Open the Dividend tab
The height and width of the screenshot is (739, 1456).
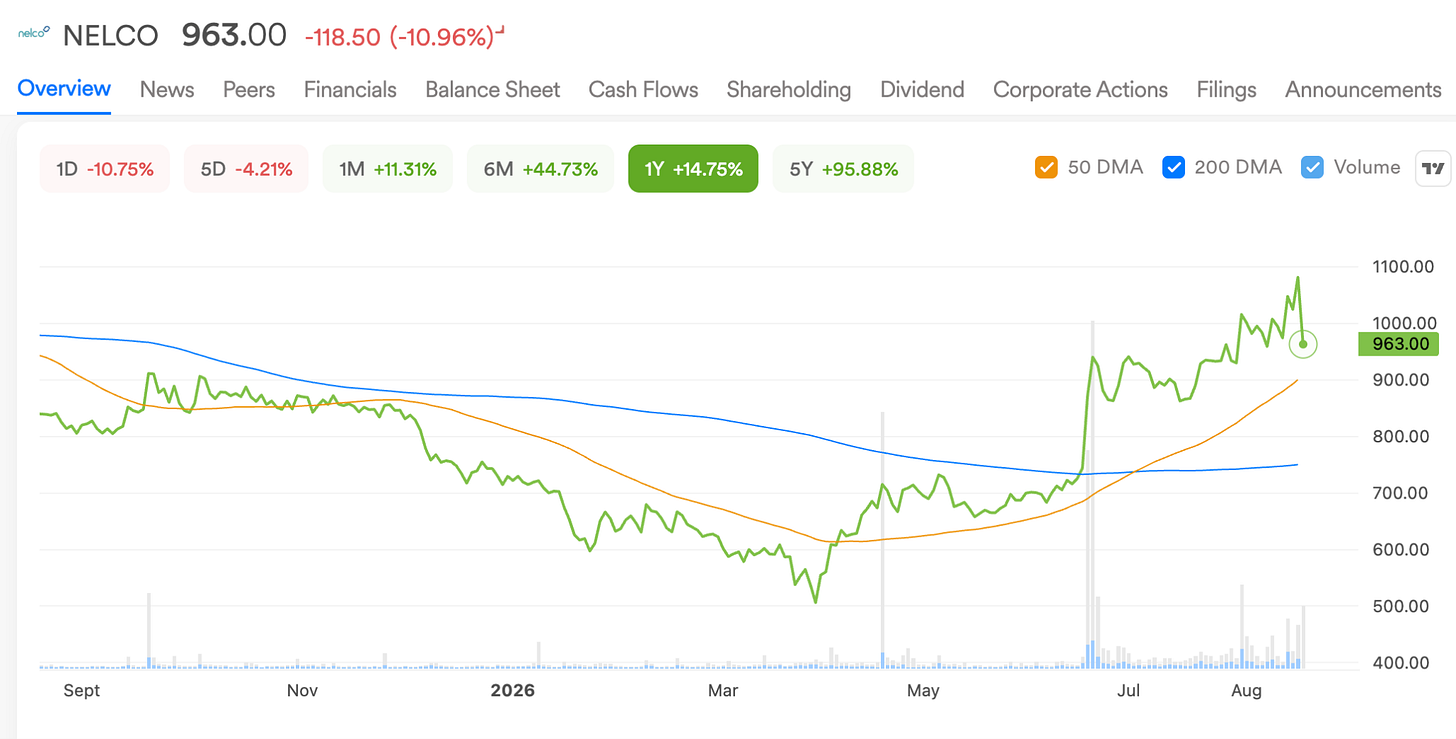coord(922,90)
